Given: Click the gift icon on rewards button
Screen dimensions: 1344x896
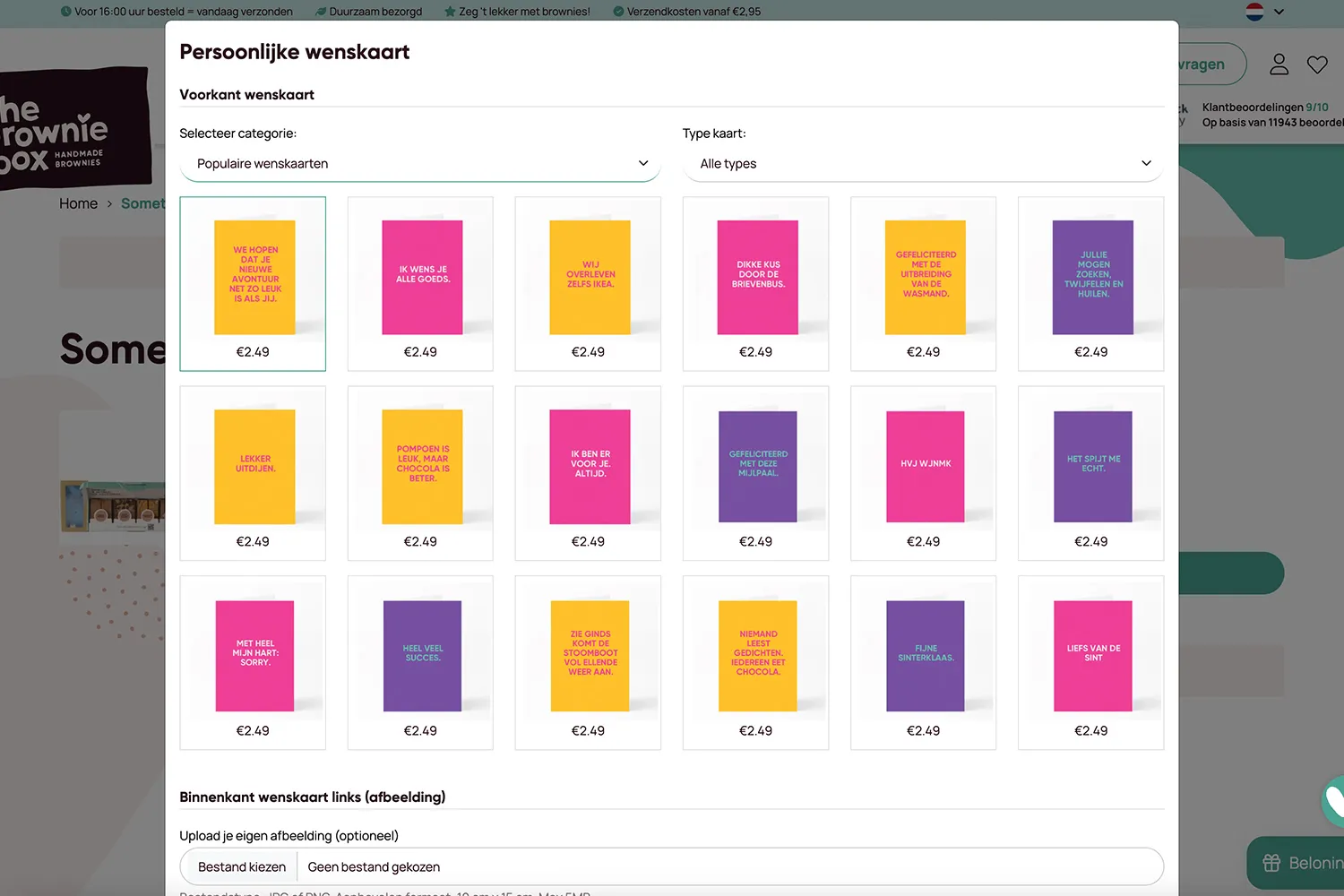Looking at the screenshot, I should (1271, 863).
